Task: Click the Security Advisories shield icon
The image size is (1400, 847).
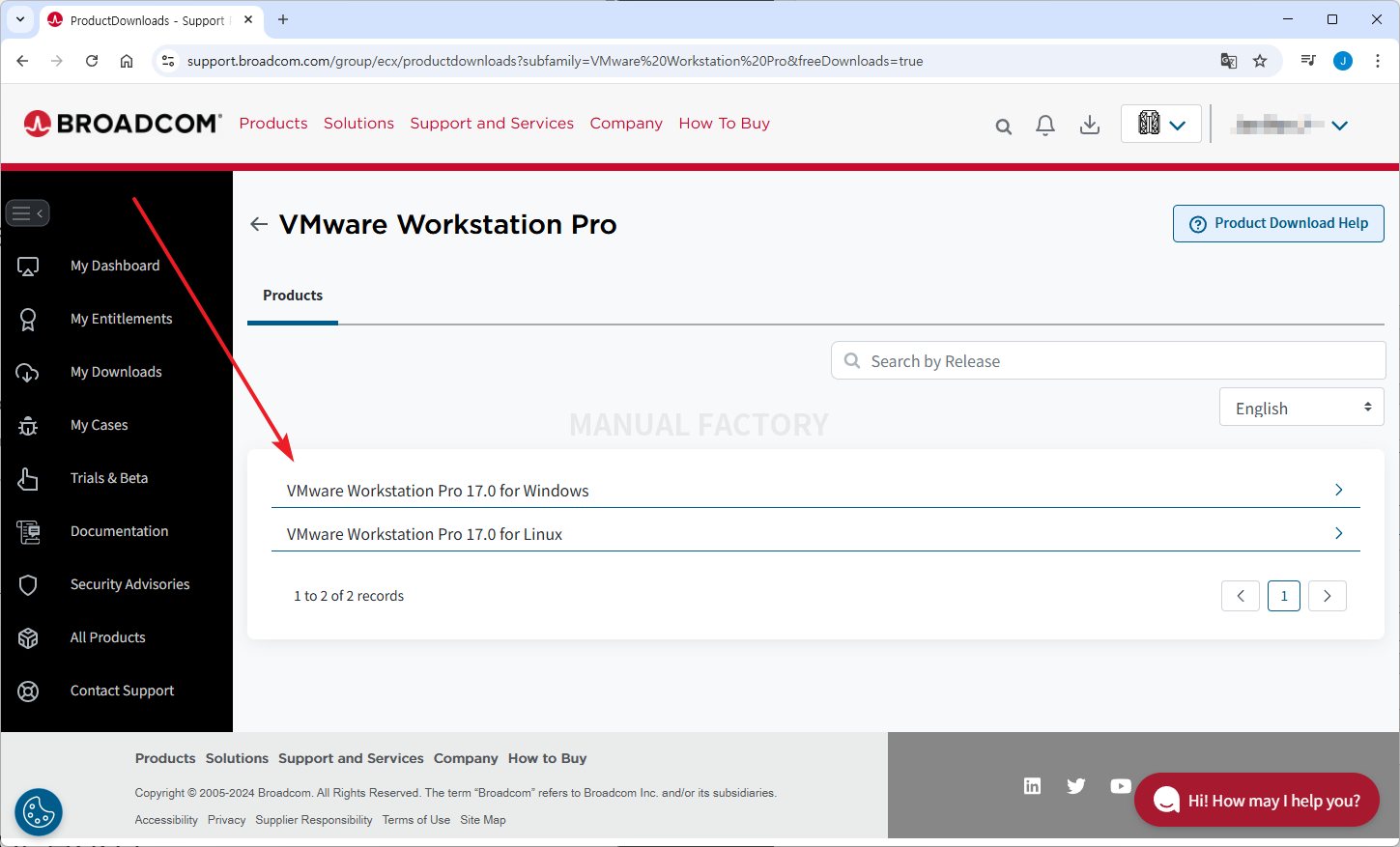Action: click(x=28, y=585)
